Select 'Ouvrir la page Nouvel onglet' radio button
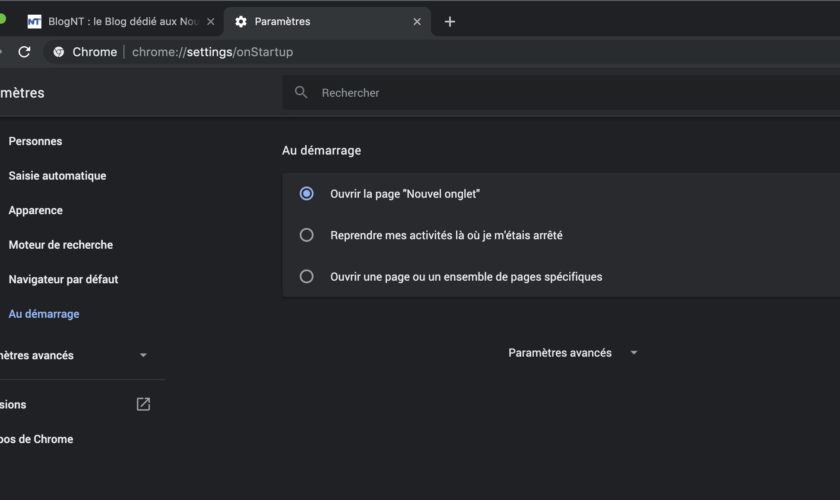This screenshot has height=500, width=840. pyautogui.click(x=307, y=194)
